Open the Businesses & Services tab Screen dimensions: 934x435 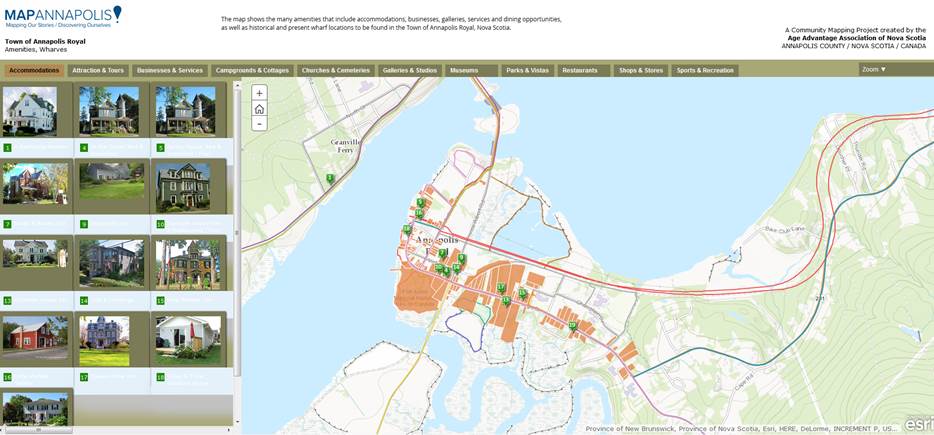coord(170,71)
